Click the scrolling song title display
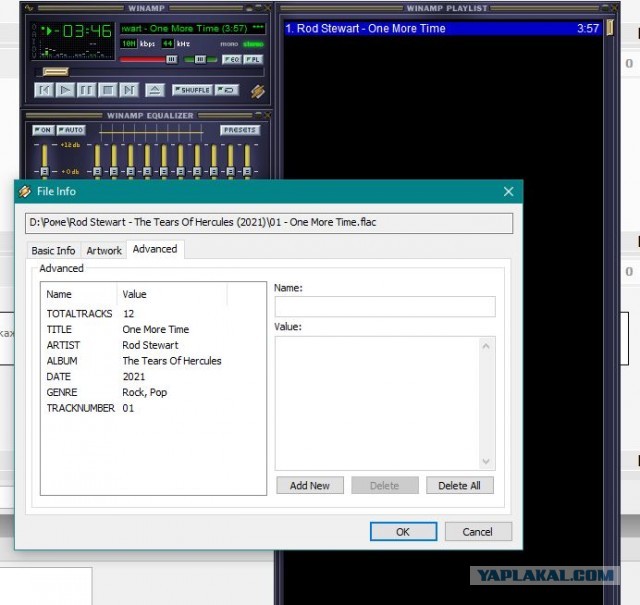 [x=192, y=29]
